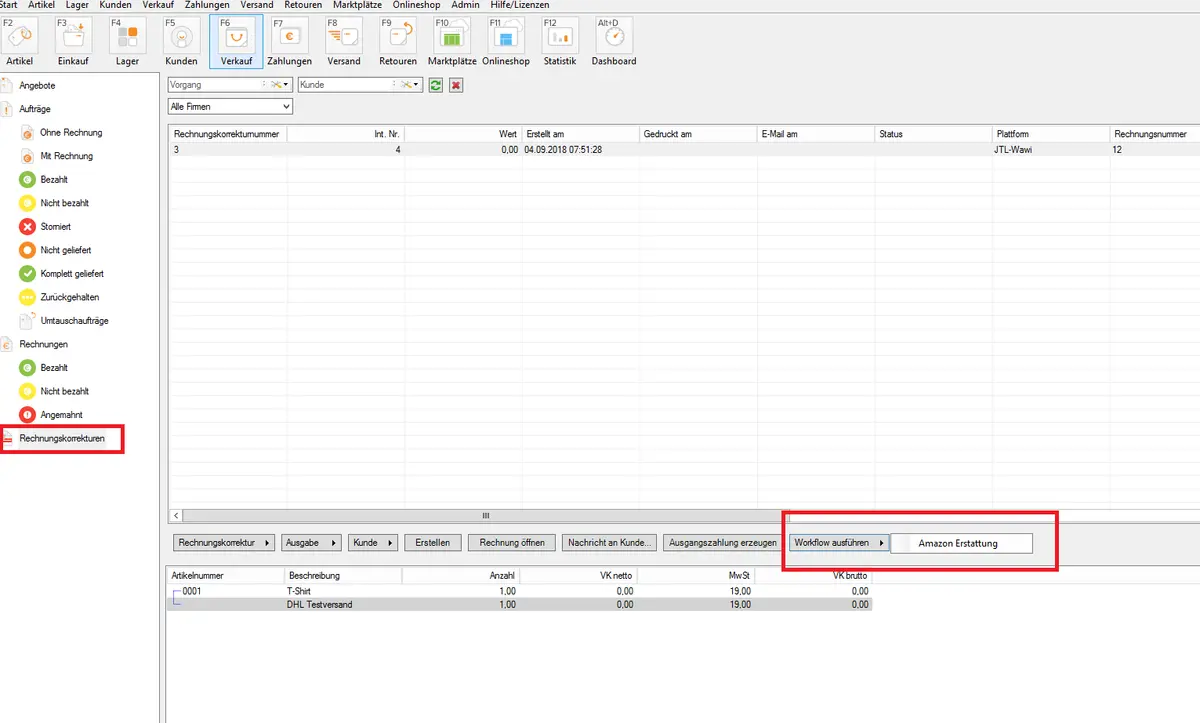Open the Artikel module icon

pyautogui.click(x=20, y=42)
